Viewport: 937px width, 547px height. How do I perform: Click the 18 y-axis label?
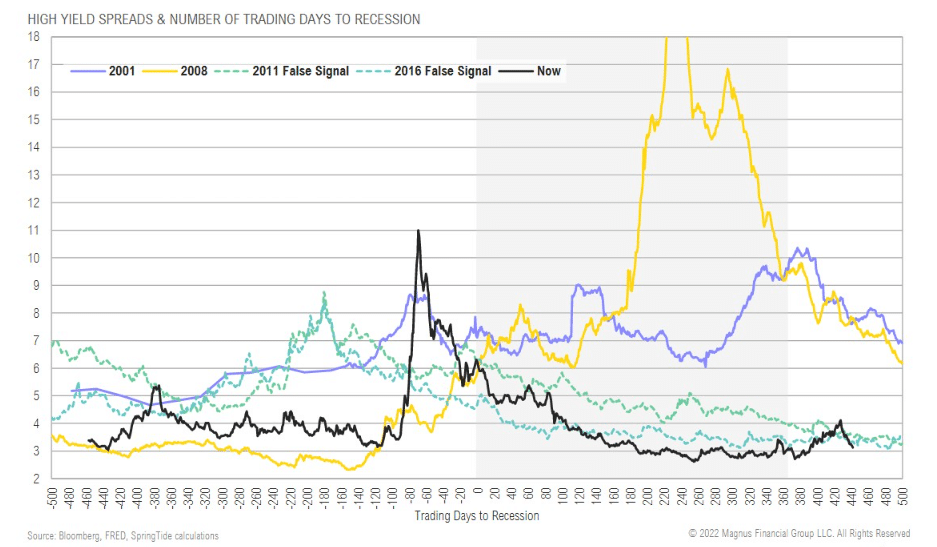tap(33, 36)
